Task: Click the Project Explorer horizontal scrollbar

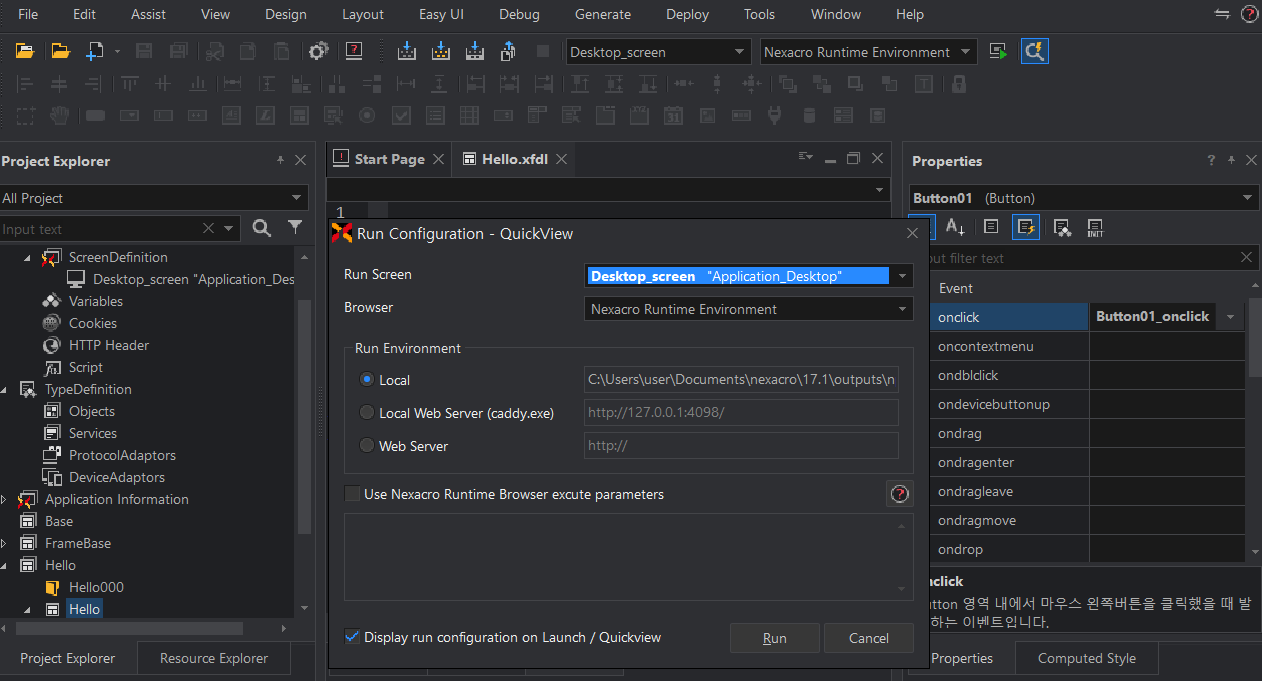Action: point(130,628)
